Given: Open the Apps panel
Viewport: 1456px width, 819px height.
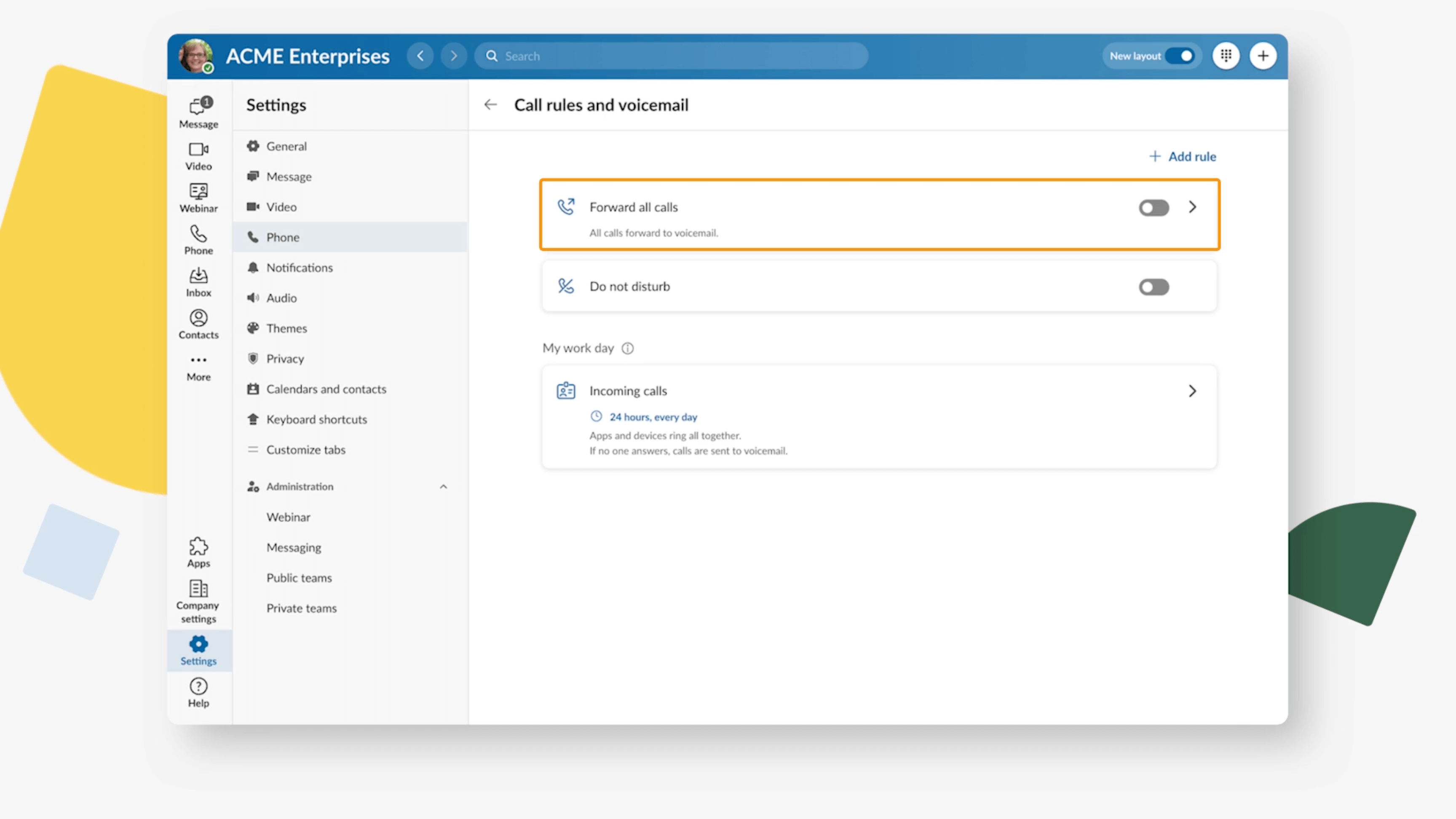Looking at the screenshot, I should tap(198, 551).
